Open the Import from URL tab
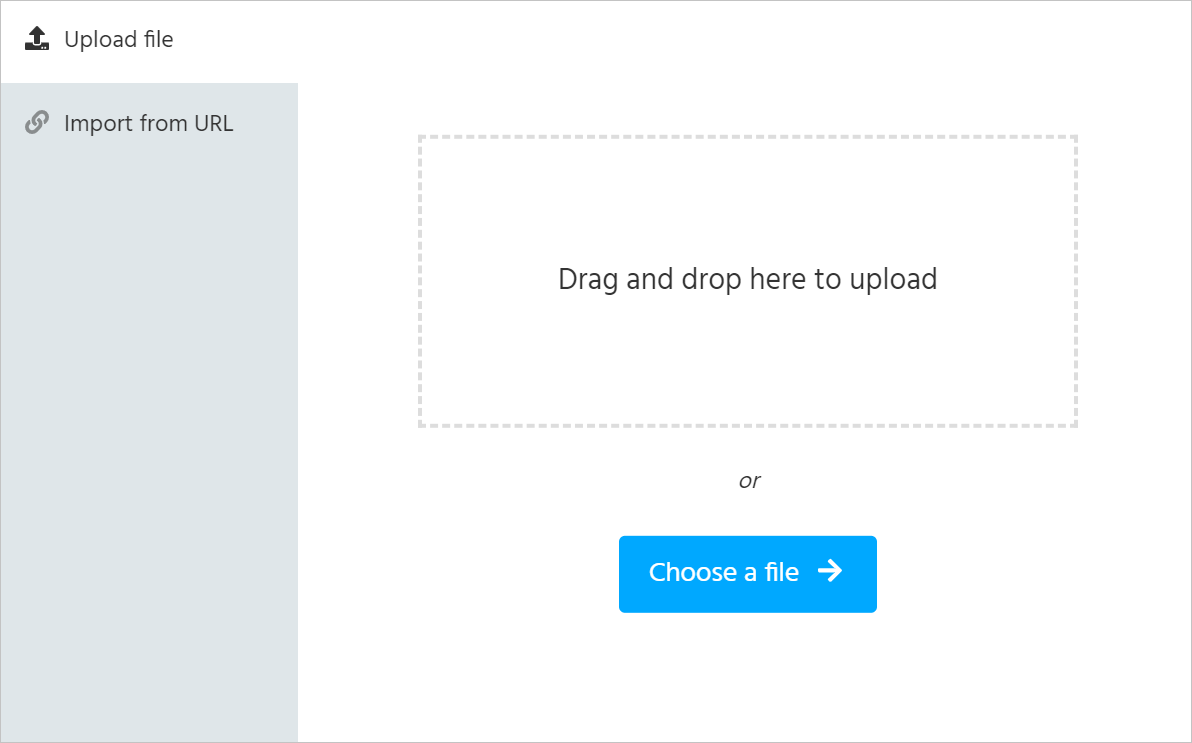The image size is (1192, 743). pyautogui.click(x=149, y=124)
